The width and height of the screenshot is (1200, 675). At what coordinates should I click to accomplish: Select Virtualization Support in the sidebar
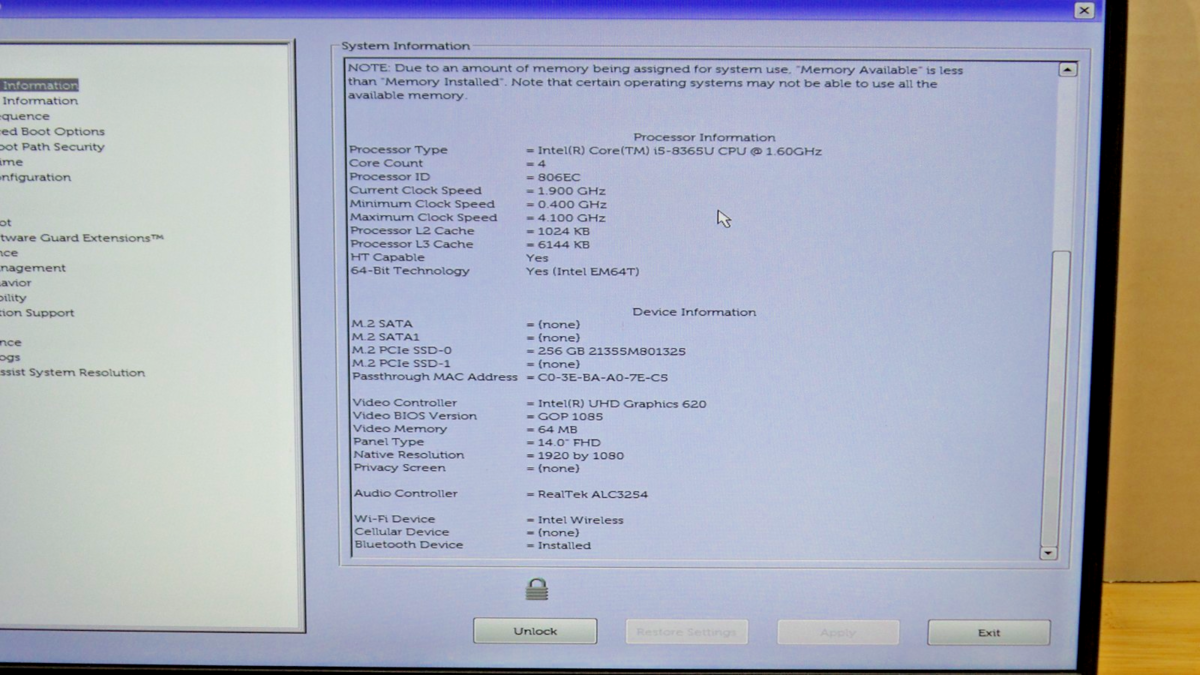(37, 313)
